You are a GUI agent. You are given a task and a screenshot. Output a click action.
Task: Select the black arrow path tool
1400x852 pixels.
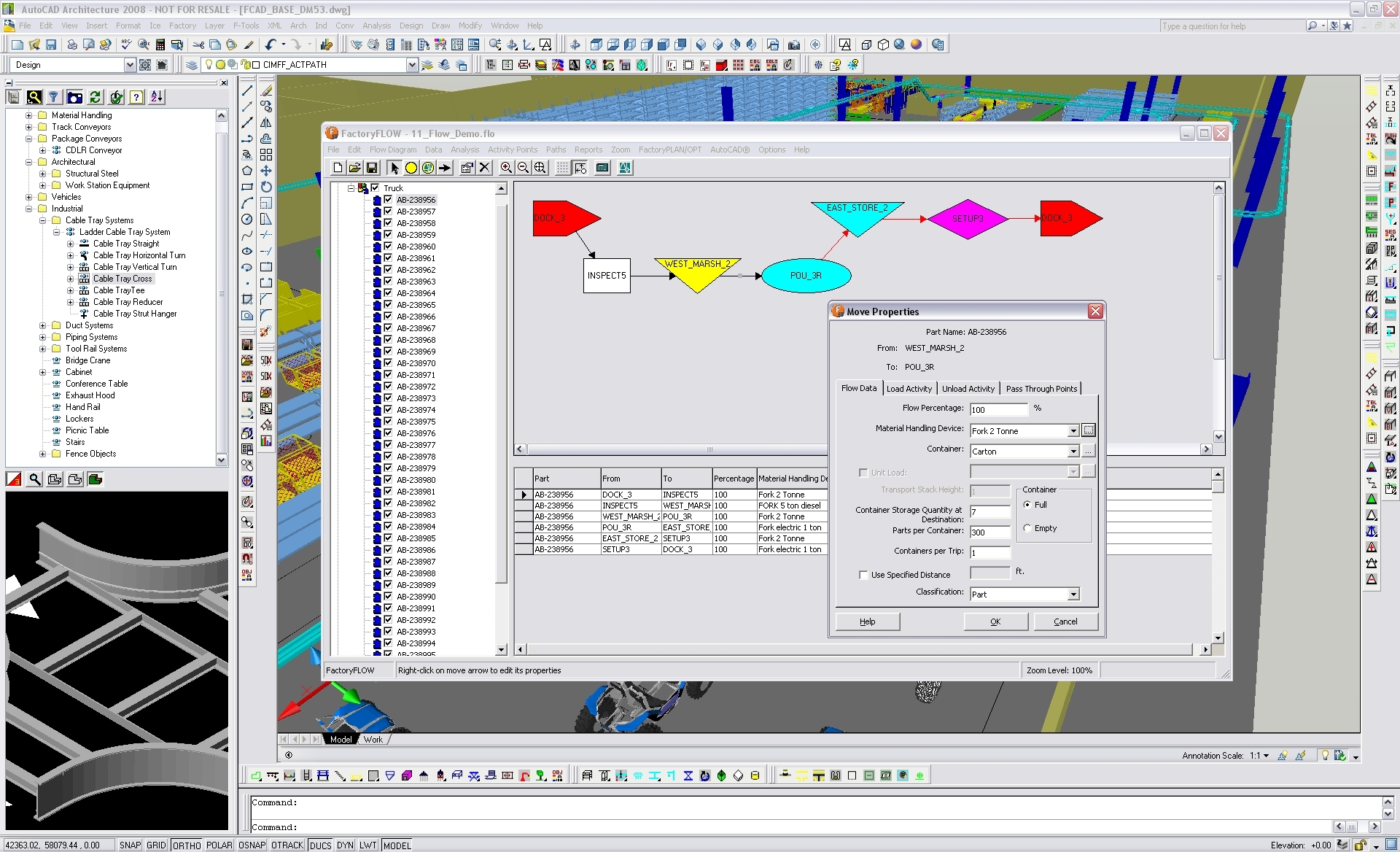[445, 168]
